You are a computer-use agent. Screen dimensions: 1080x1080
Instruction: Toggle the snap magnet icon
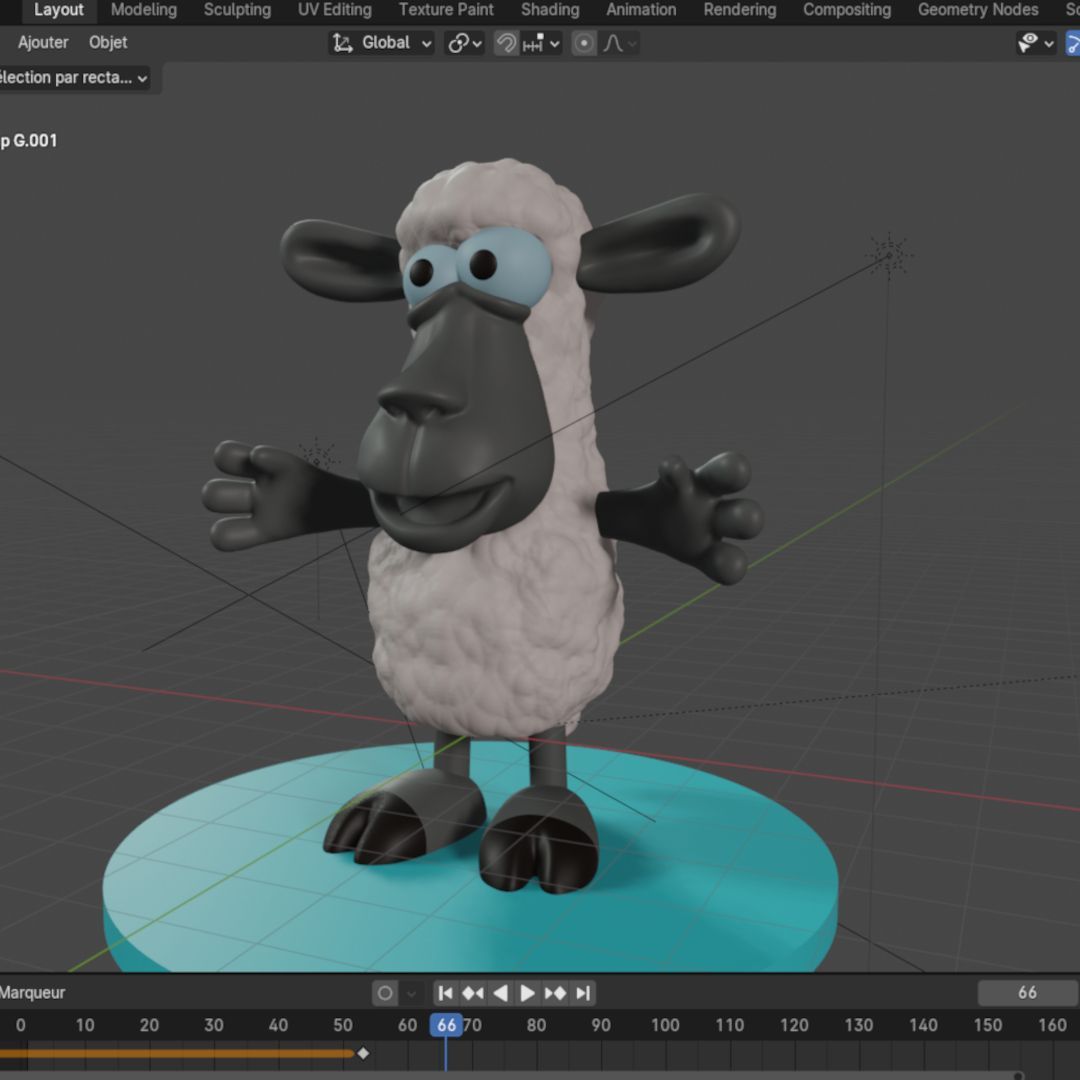(506, 43)
